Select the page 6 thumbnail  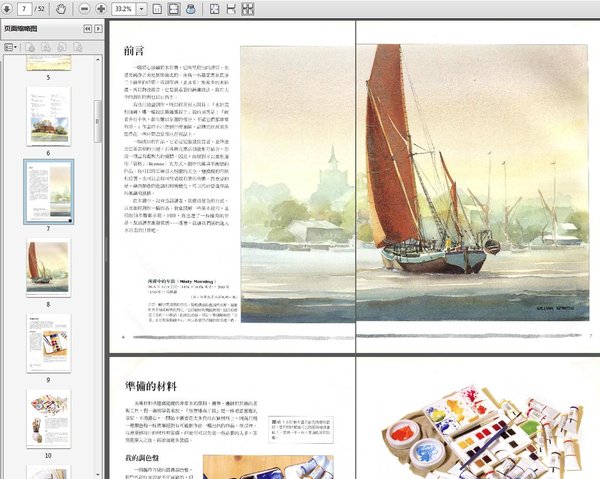click(48, 114)
